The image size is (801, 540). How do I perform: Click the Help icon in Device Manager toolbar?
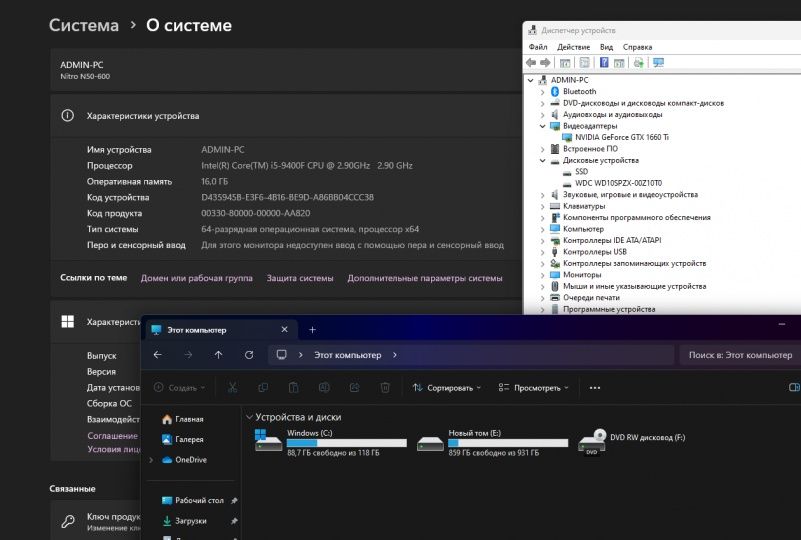[604, 62]
